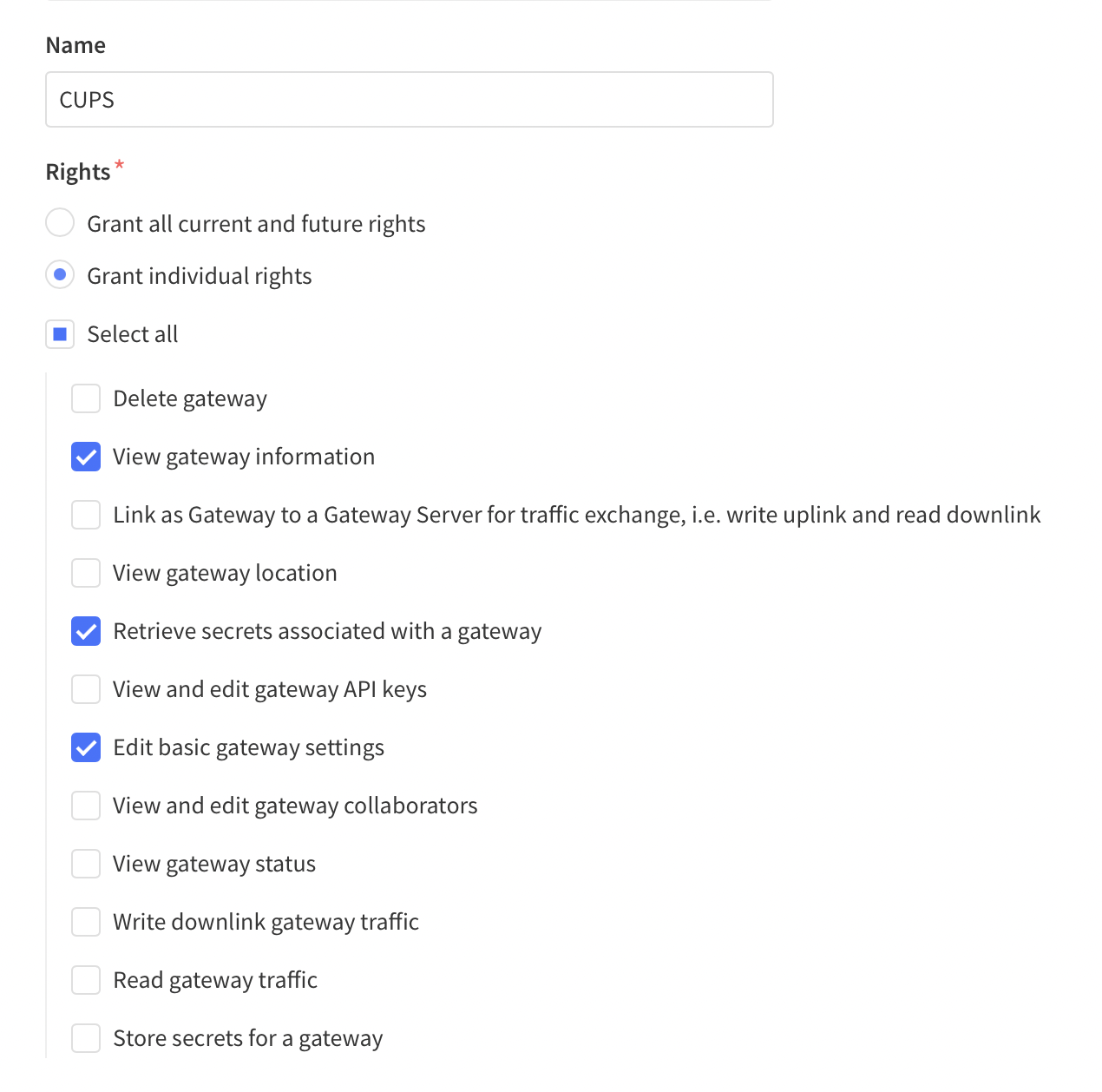Click the Delete gateway label text
Screen dimensions: 1102x1092
(190, 398)
